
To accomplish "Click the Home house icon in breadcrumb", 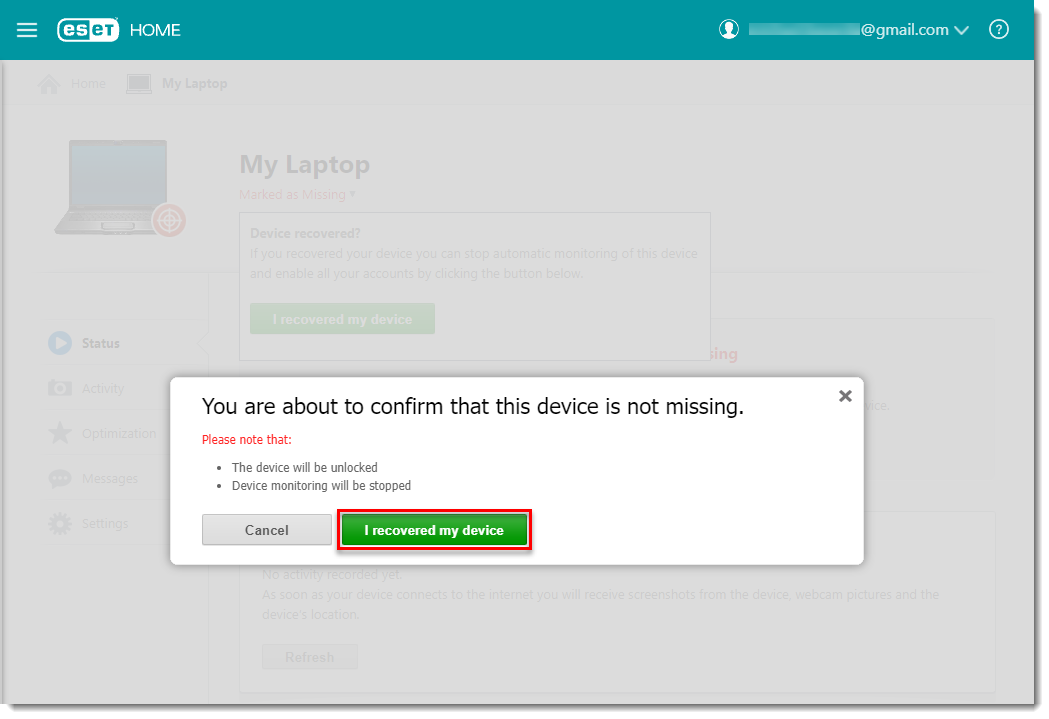I will pos(49,84).
